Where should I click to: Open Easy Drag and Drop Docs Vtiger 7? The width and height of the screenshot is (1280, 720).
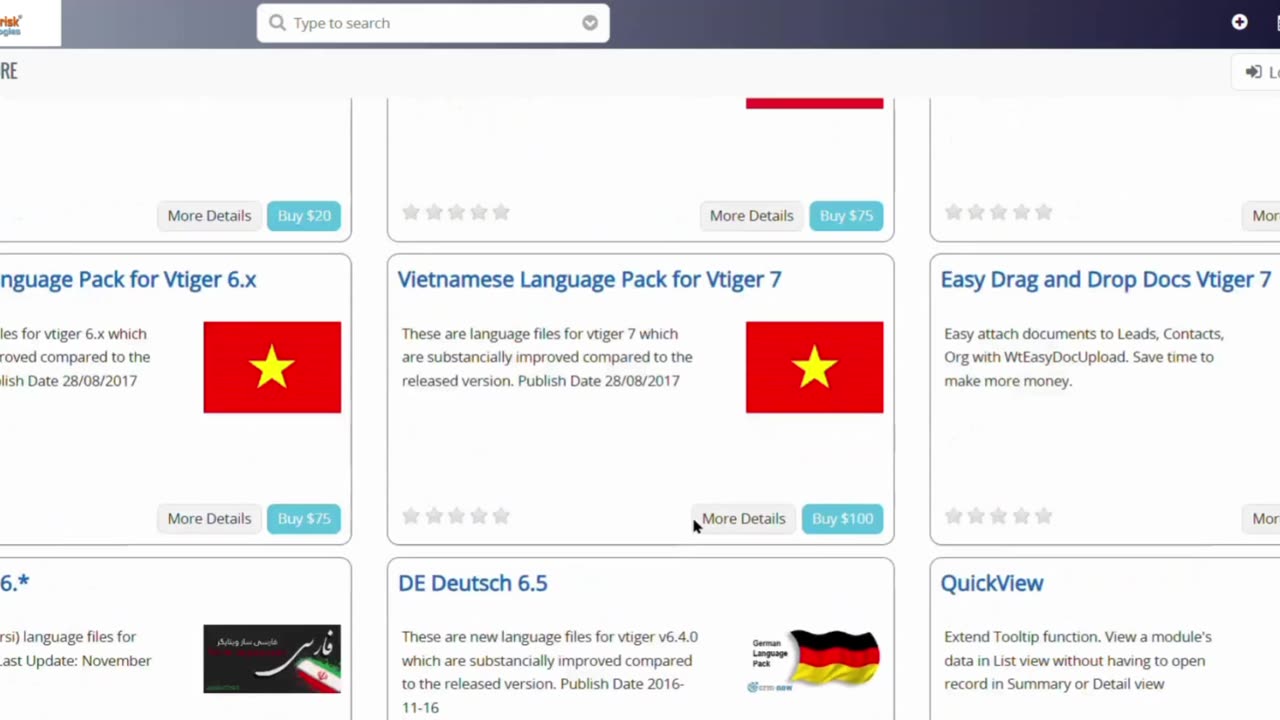(x=1106, y=280)
